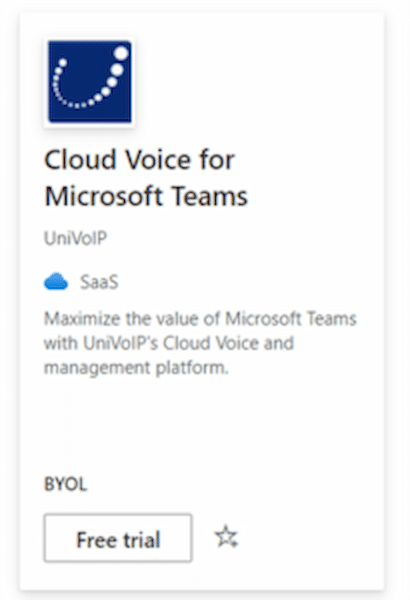Save offer to favorites with star icon

click(226, 537)
